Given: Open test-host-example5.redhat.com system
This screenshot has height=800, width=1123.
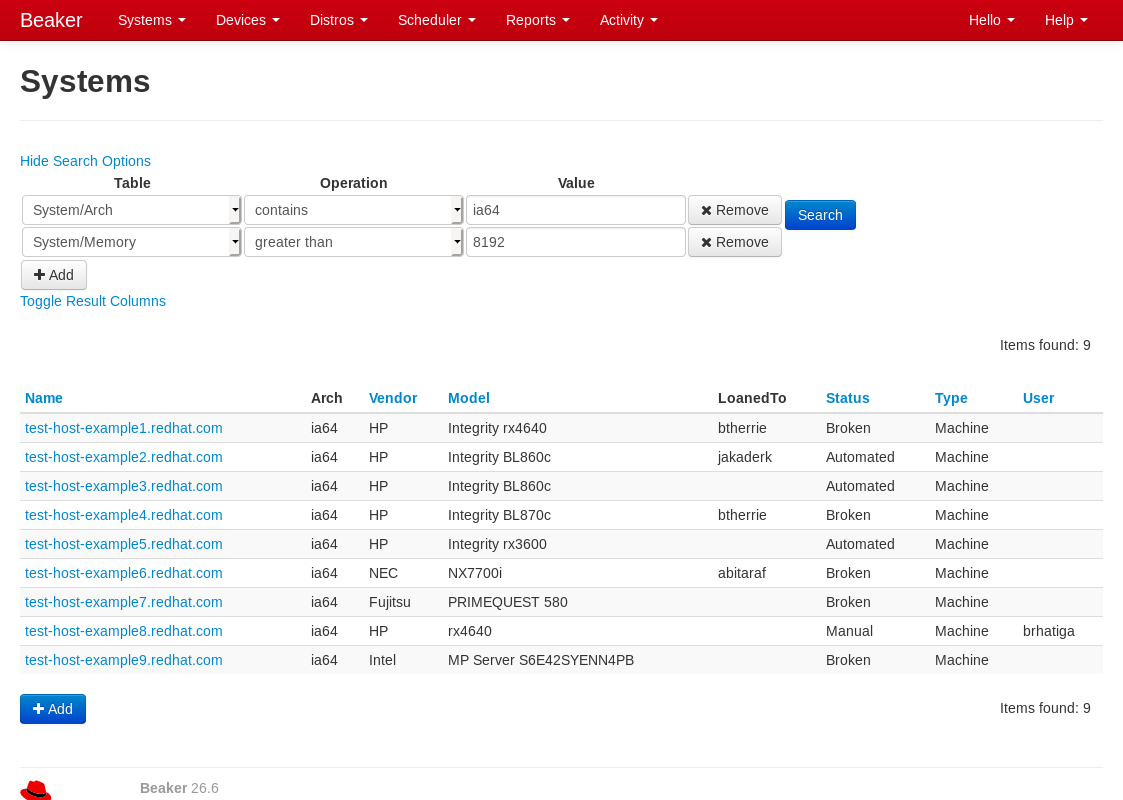Looking at the screenshot, I should (x=123, y=544).
